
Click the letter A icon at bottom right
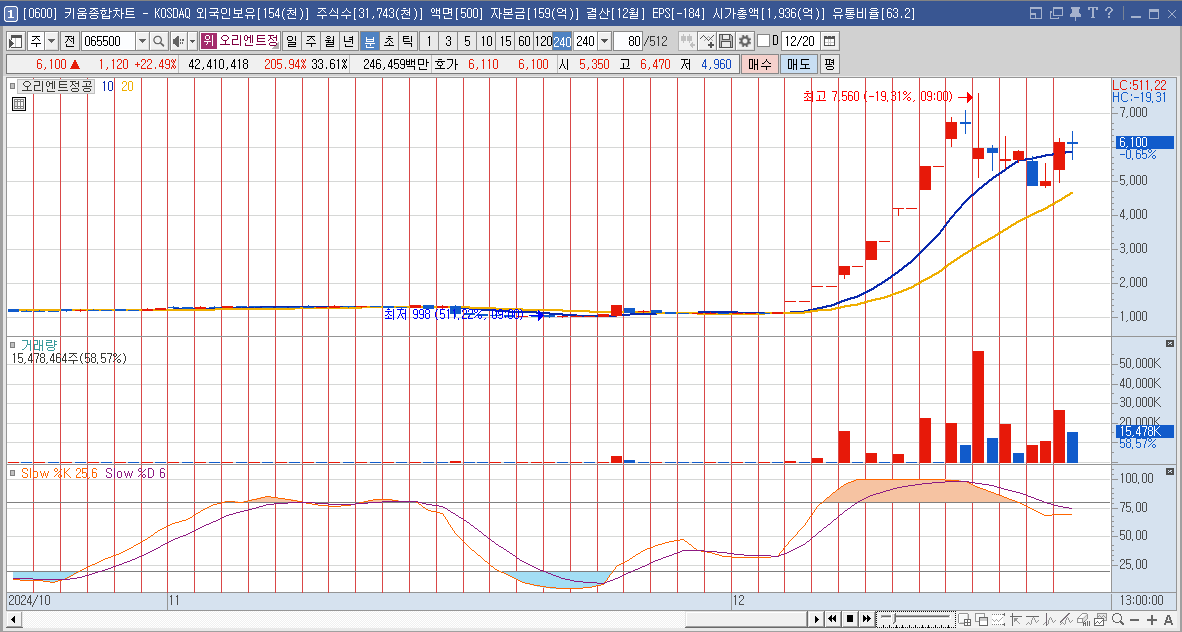click(1168, 619)
